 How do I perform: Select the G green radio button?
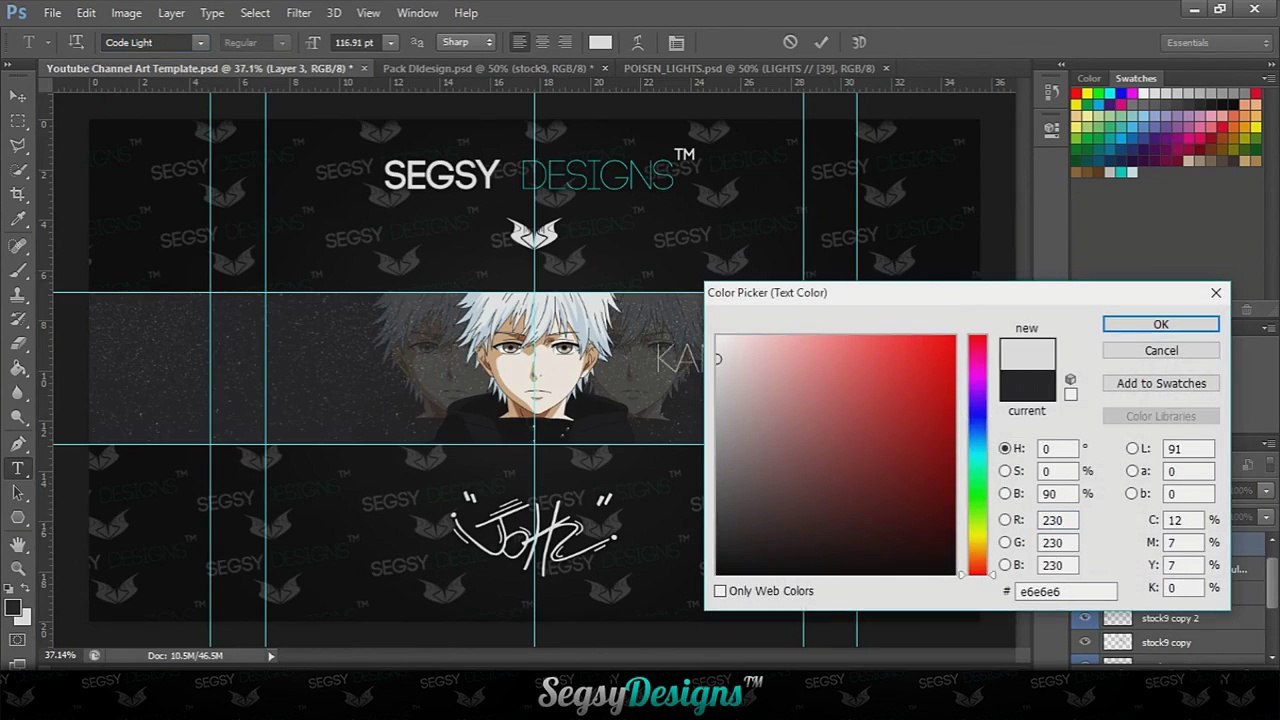pyautogui.click(x=1005, y=542)
